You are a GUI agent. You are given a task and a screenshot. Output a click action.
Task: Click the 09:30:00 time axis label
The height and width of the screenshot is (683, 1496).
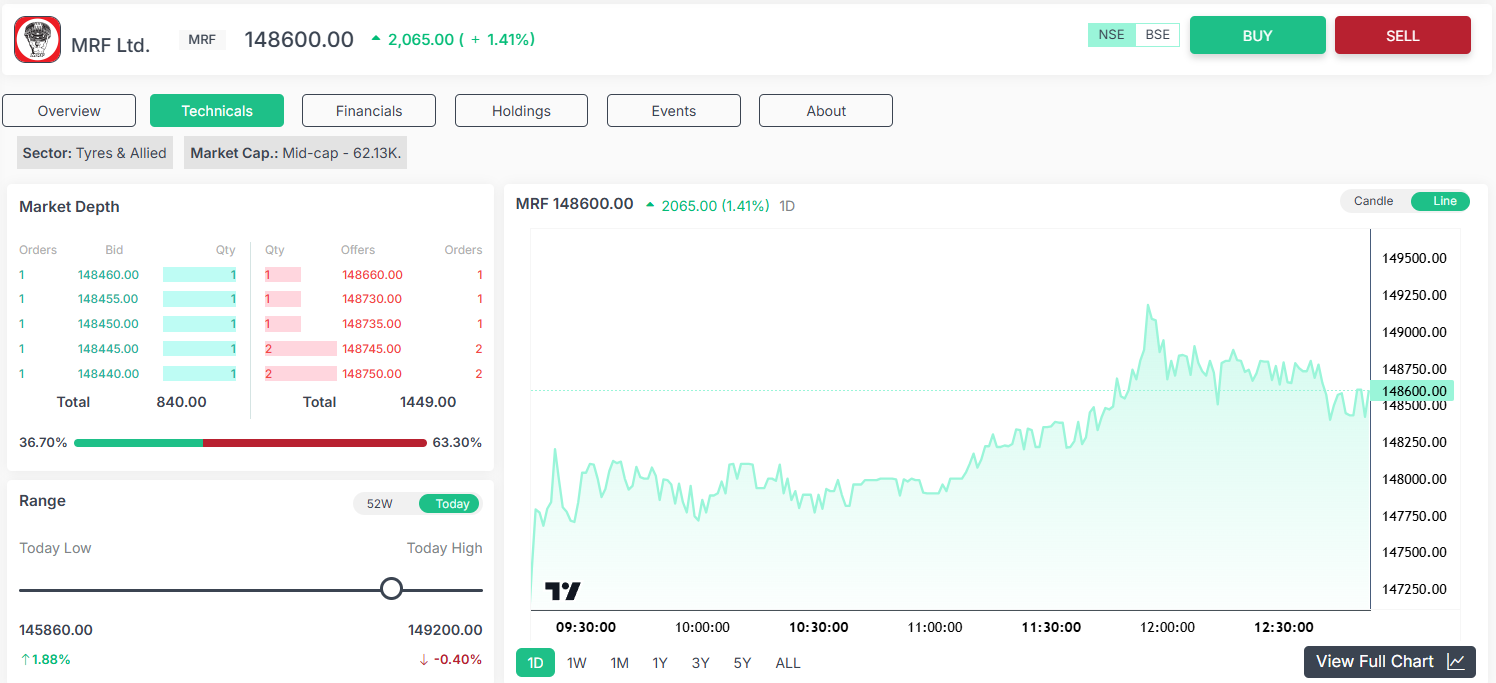pyautogui.click(x=586, y=627)
